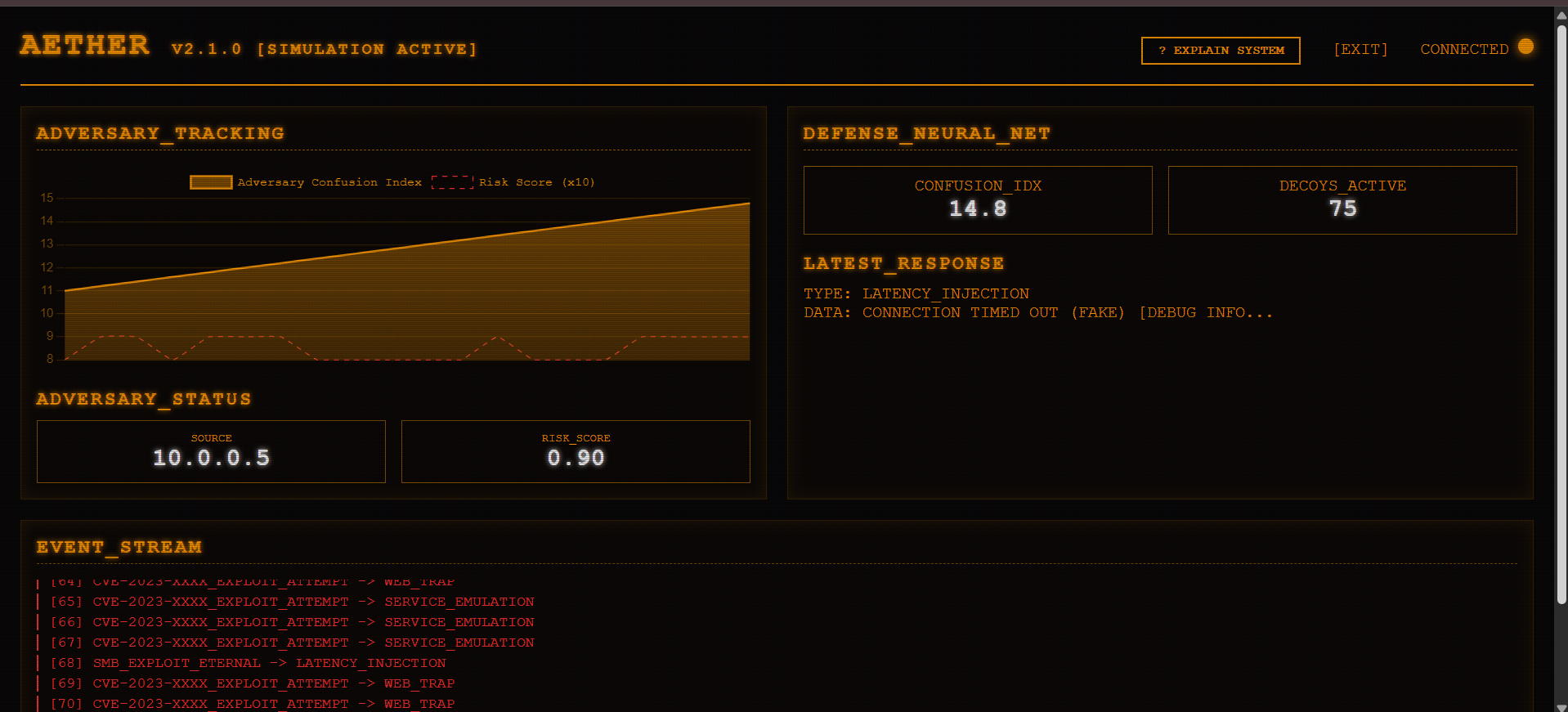Click the DEFENSE_NEURAL_NET panel heading

click(x=926, y=133)
